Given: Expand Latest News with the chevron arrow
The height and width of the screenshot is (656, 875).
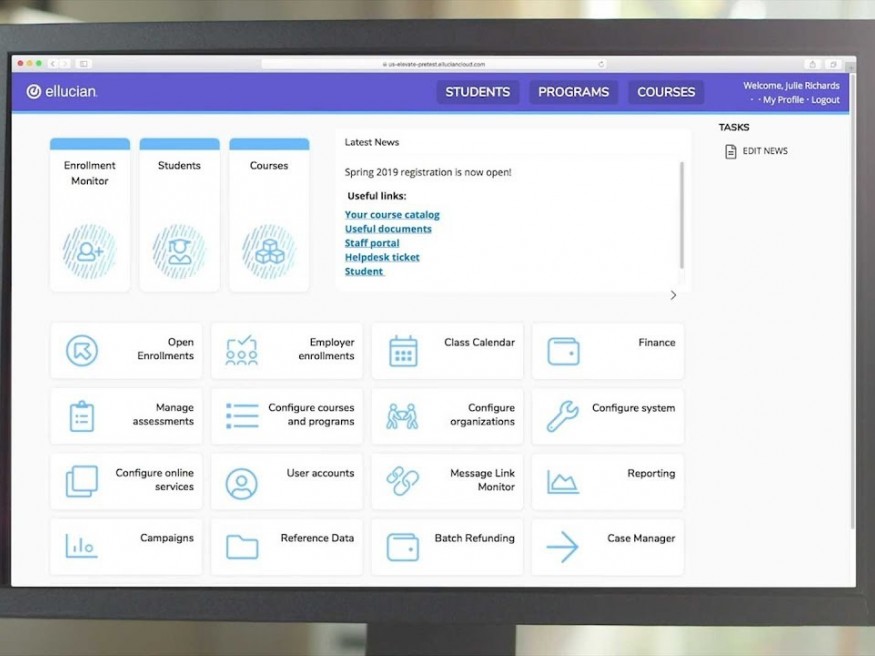Looking at the screenshot, I should click(x=673, y=295).
